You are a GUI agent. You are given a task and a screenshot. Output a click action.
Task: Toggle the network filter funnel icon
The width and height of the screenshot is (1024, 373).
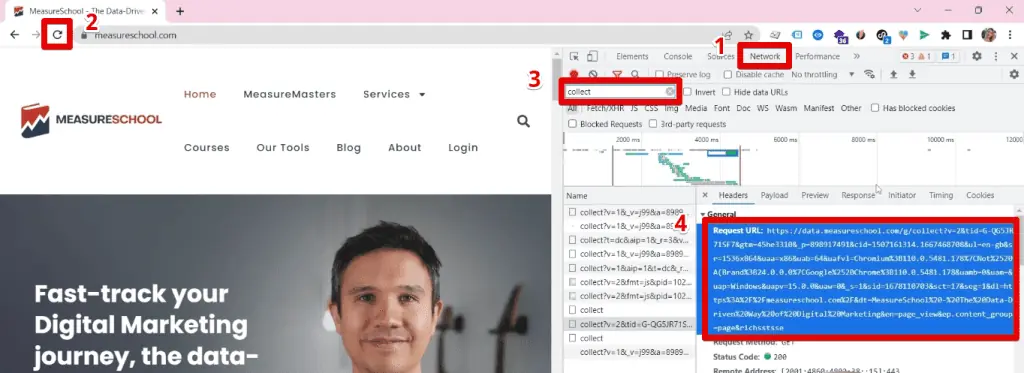tap(617, 74)
